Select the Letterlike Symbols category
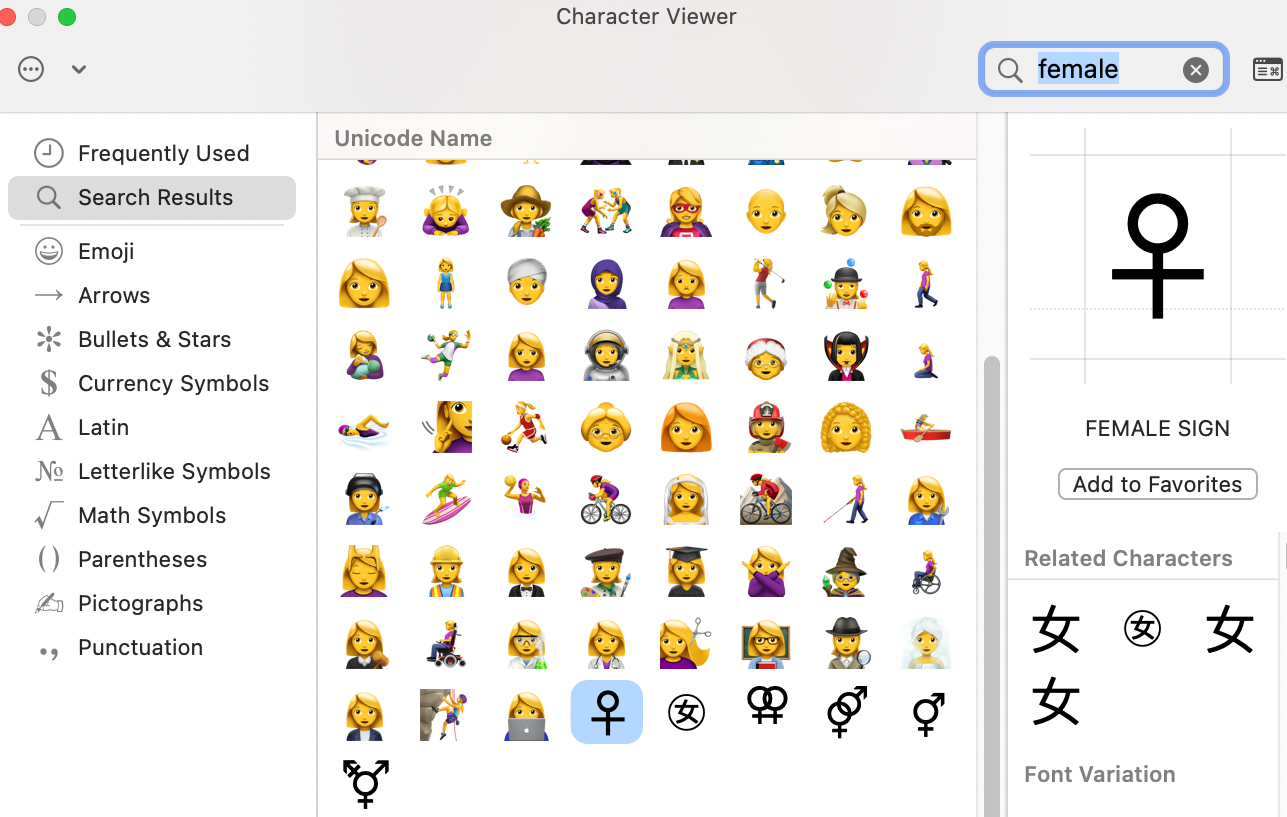 (174, 471)
